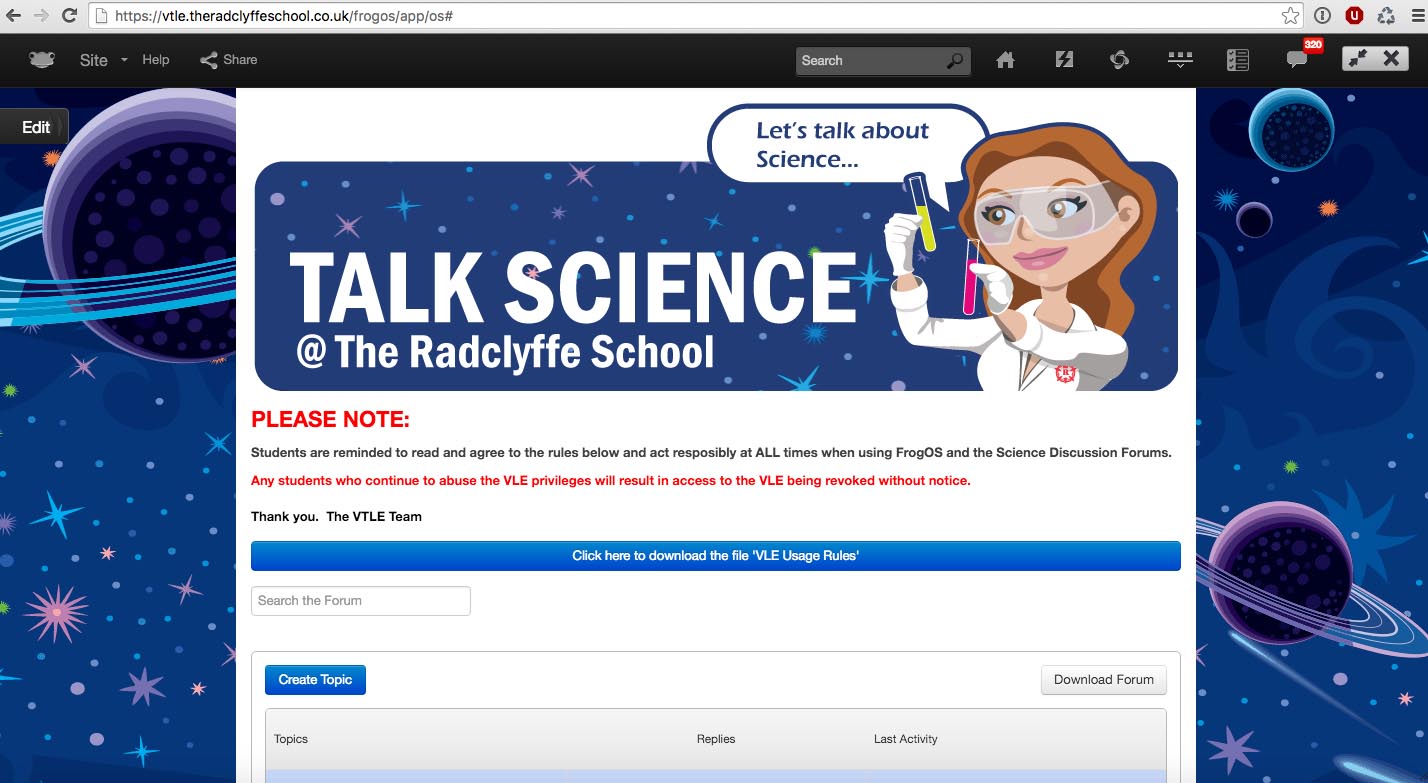This screenshot has height=783, width=1428.
Task: Click the Download Forum button
Action: pos(1104,680)
